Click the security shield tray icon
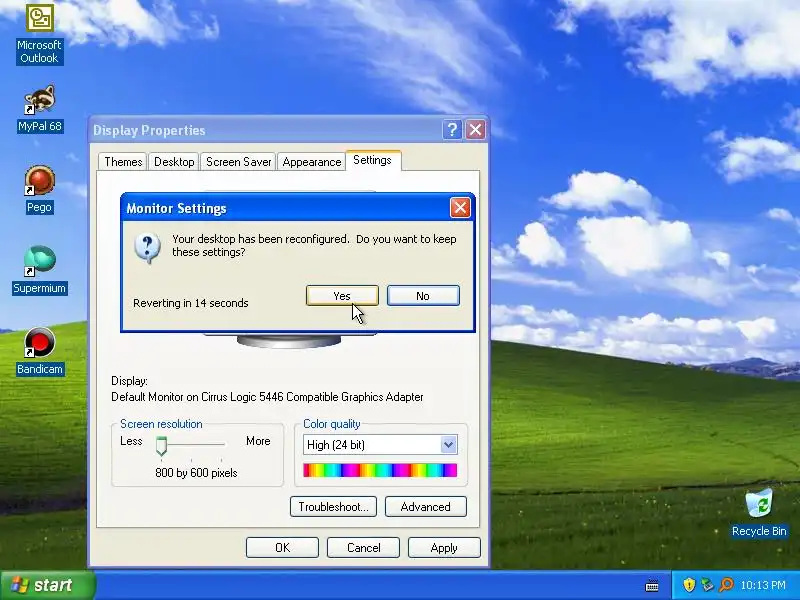Viewport: 800px width, 600px height. coord(689,585)
